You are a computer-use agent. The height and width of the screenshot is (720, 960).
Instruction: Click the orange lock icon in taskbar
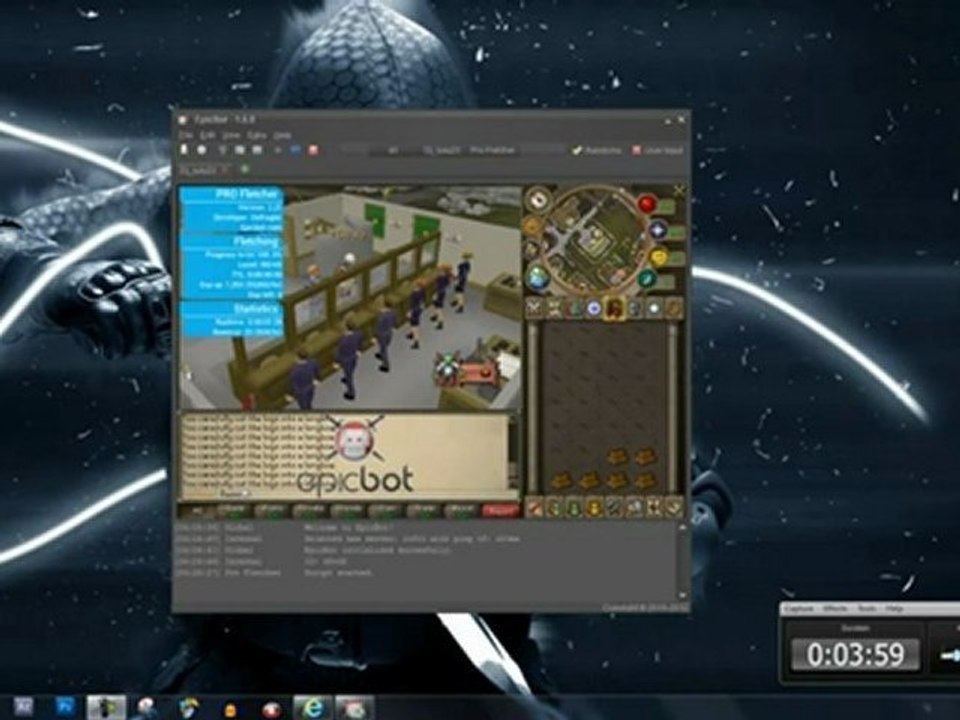[x=230, y=710]
